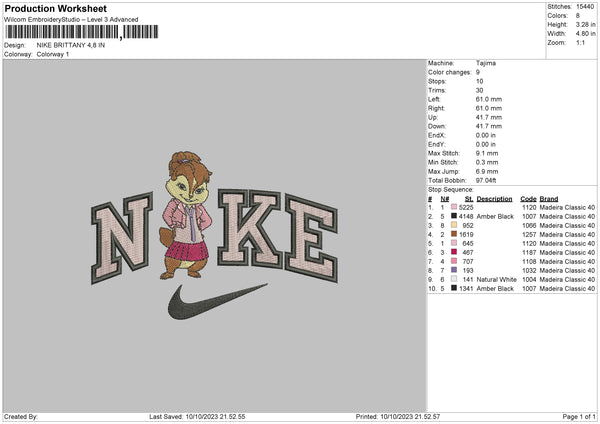This screenshot has height=424, width=600.
Task: Click the Natural White description in stop row 9
Action: pos(496,279)
